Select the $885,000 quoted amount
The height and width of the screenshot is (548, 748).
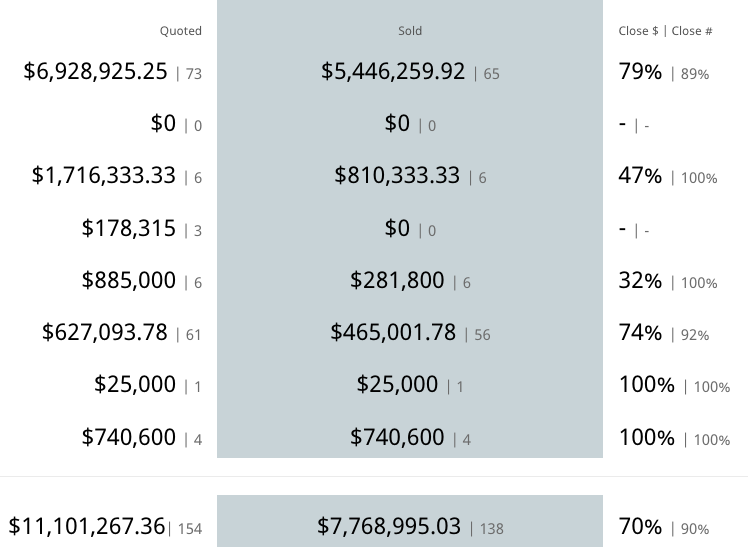pyautogui.click(x=129, y=280)
